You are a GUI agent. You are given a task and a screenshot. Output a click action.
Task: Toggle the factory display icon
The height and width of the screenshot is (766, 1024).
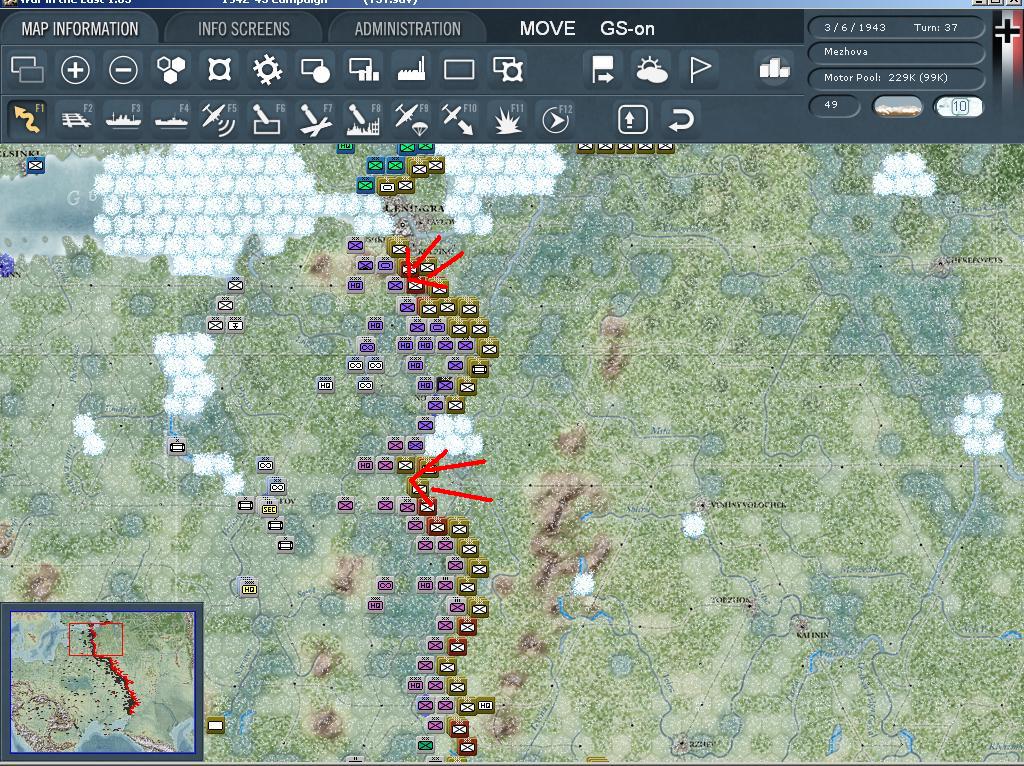pyautogui.click(x=411, y=69)
